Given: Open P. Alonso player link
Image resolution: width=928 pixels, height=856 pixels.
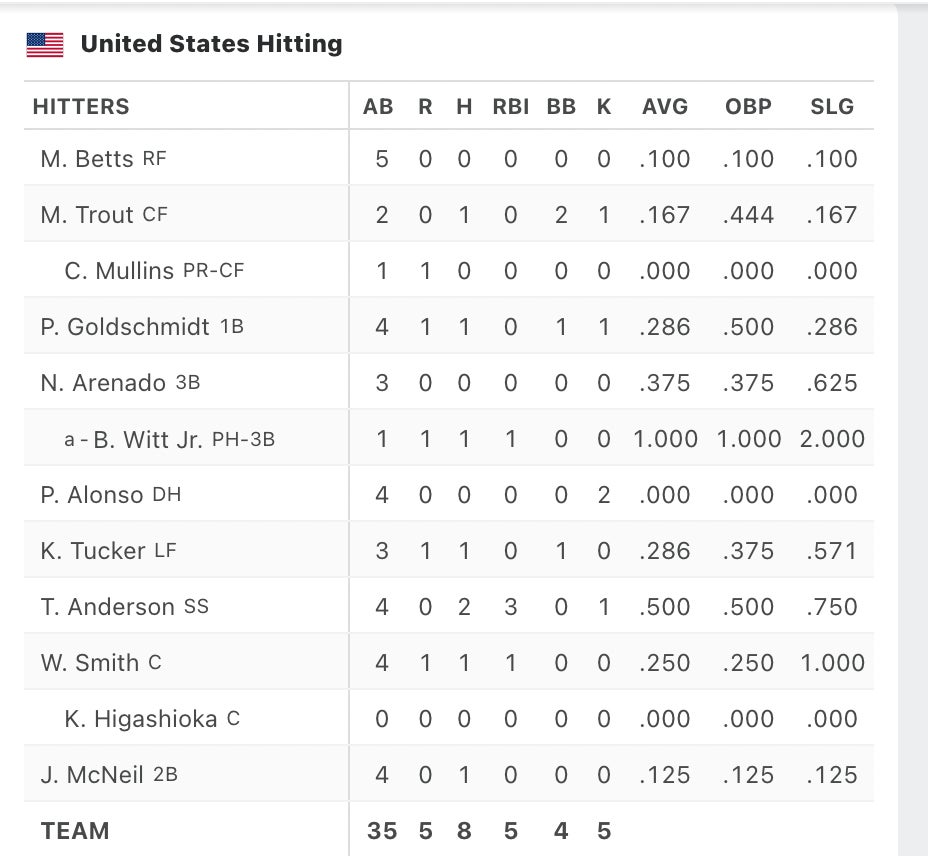Looking at the screenshot, I should (x=94, y=495).
